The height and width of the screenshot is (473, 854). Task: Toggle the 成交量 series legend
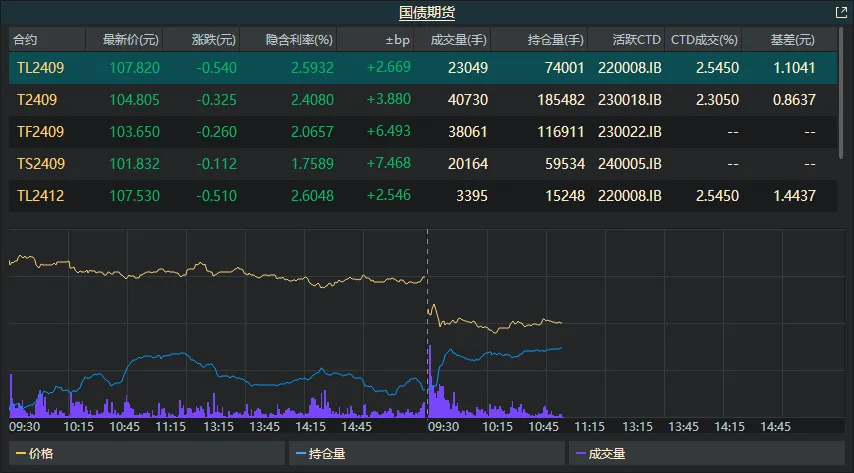[x=601, y=454]
